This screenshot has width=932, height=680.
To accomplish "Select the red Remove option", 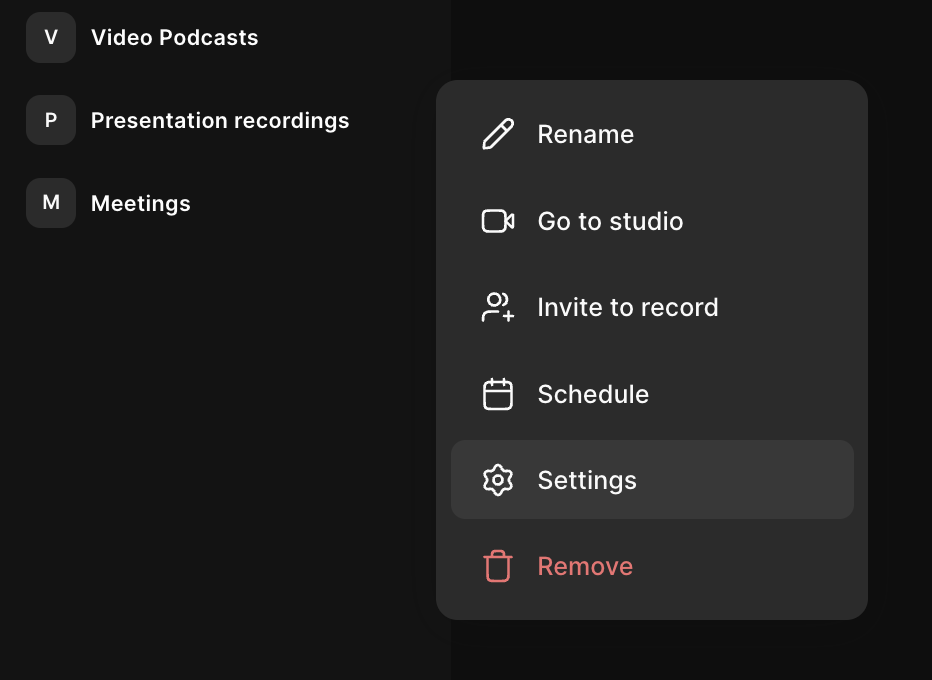I will (x=652, y=566).
